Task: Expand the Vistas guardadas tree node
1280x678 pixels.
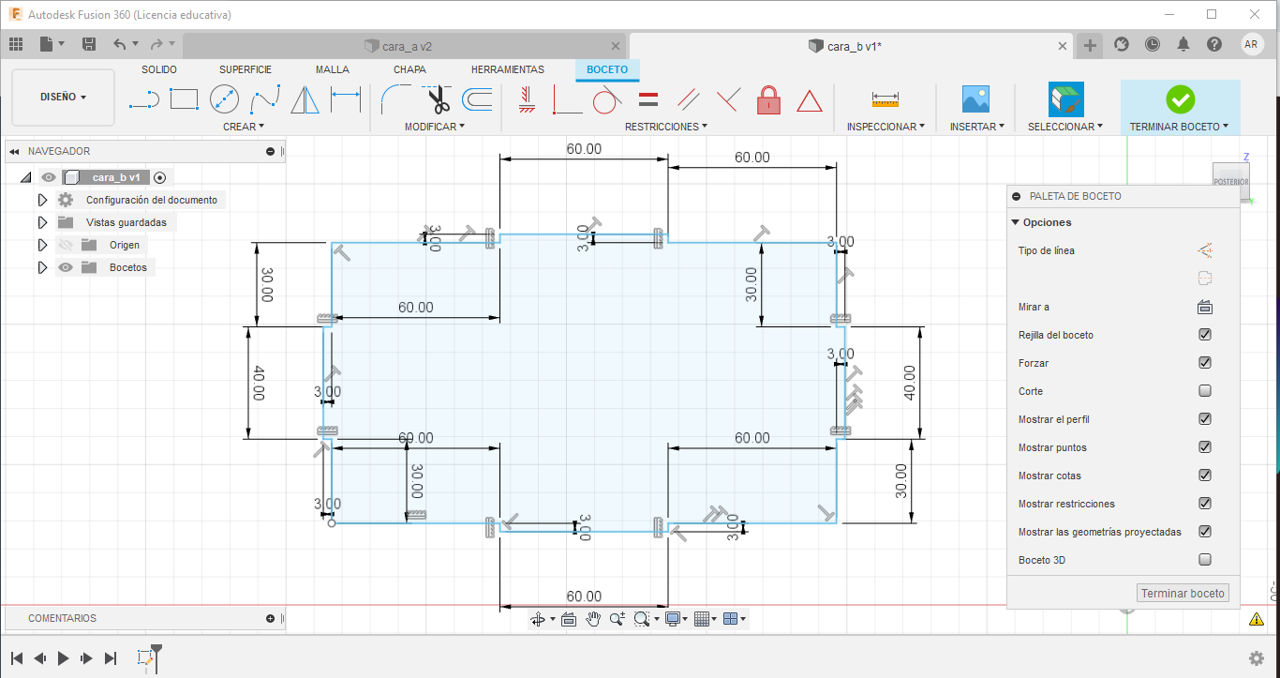Action: (42, 222)
